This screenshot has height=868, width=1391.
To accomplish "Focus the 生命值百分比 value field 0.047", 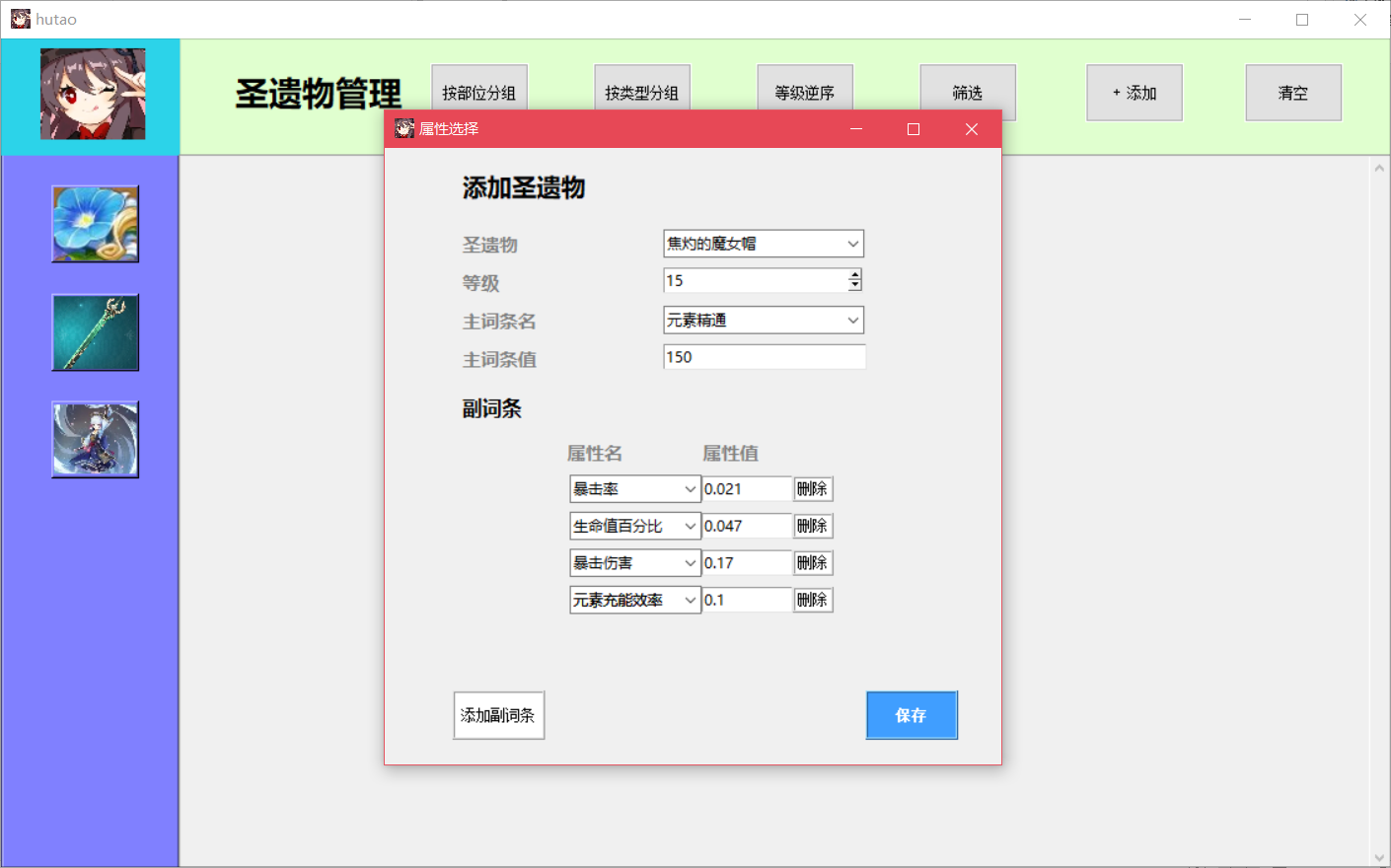I will [747, 526].
